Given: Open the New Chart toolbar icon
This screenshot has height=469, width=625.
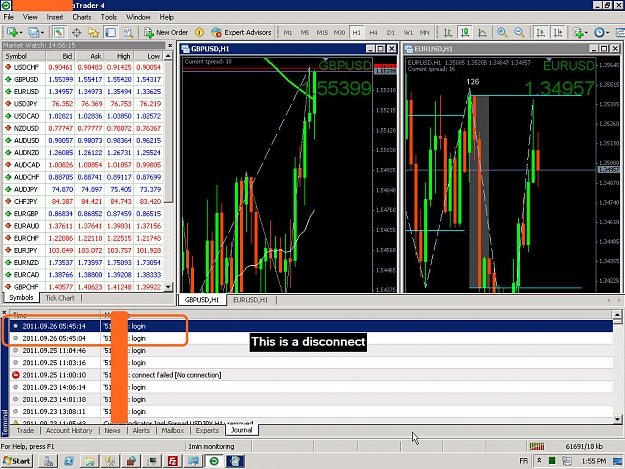Looking at the screenshot, I should tap(12, 32).
